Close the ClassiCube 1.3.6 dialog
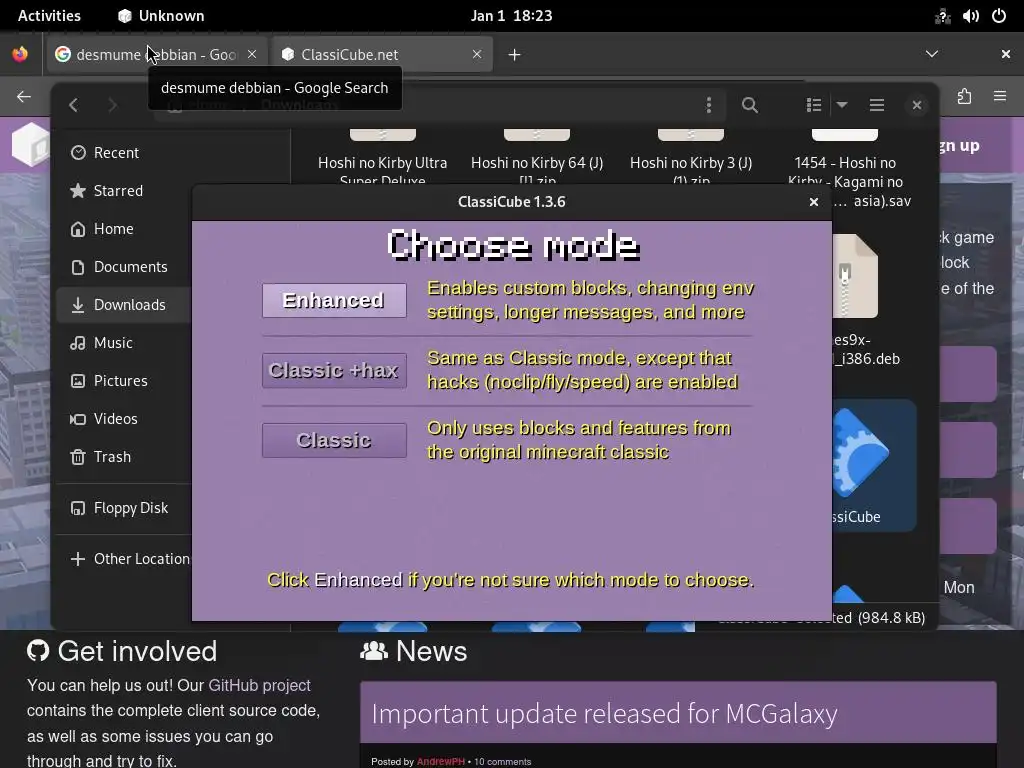The image size is (1024, 768). tap(814, 202)
